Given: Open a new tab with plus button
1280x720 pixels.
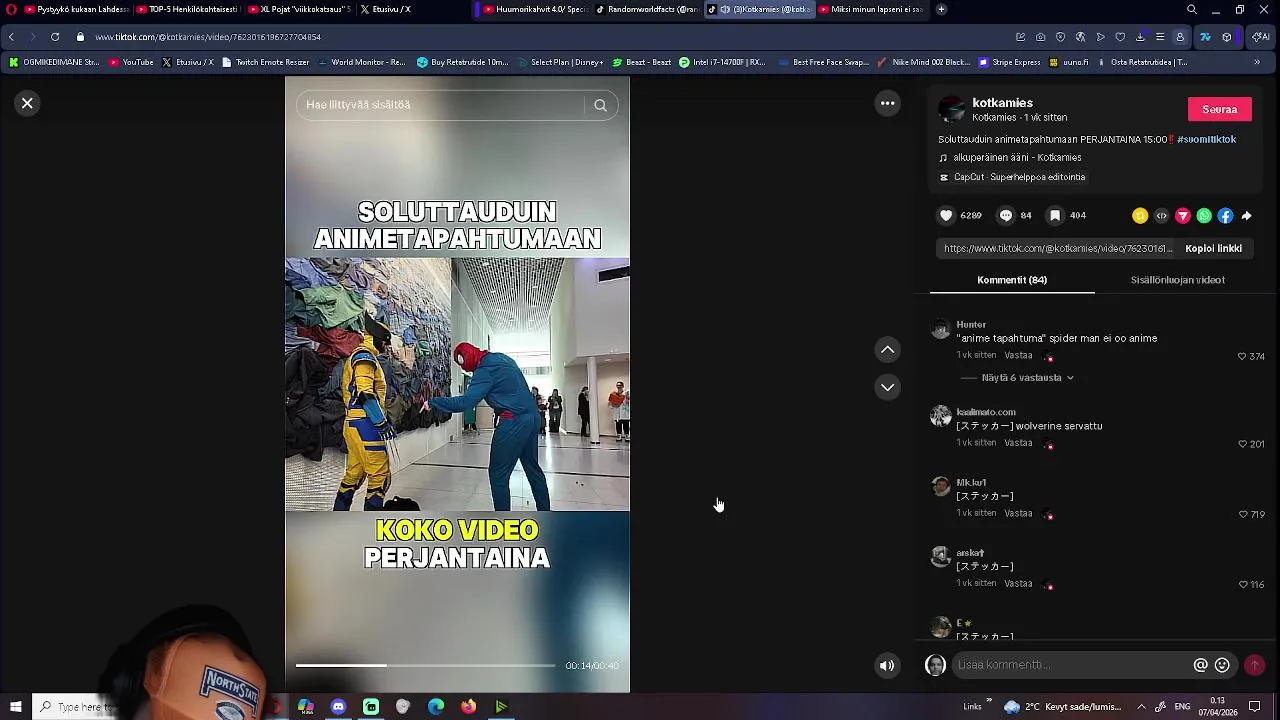Looking at the screenshot, I should [x=941, y=9].
